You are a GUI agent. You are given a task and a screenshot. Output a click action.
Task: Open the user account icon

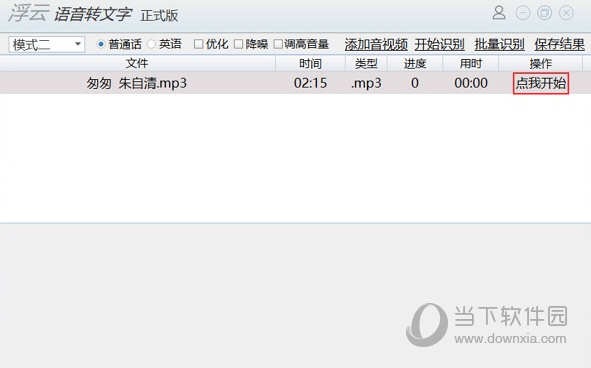click(x=499, y=12)
